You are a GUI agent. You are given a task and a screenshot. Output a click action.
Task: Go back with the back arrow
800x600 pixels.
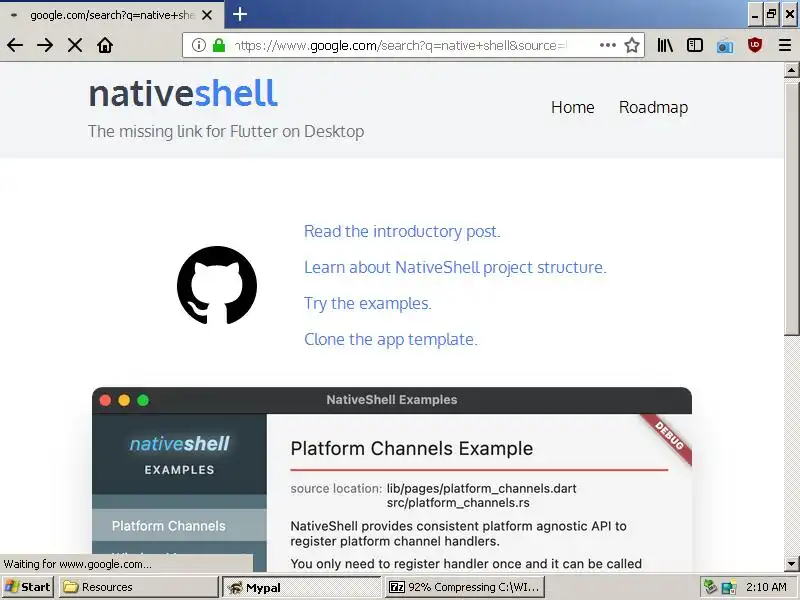15,45
